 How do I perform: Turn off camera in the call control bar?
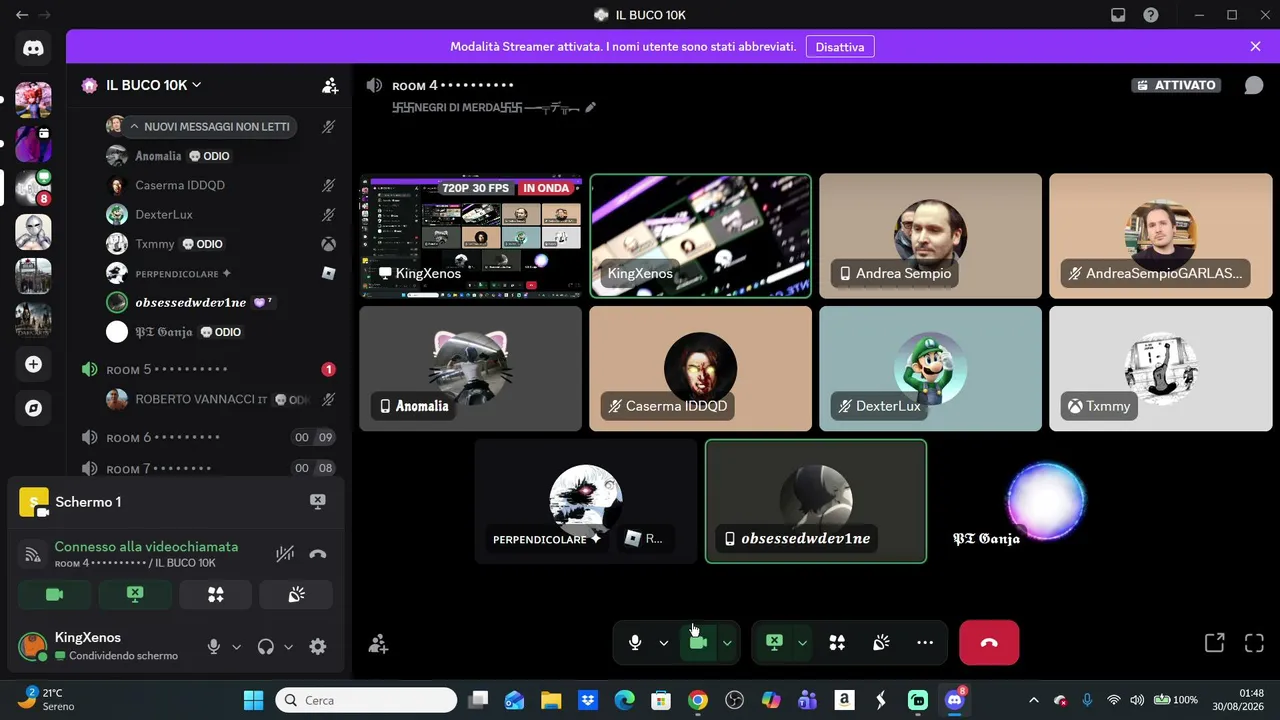point(698,643)
